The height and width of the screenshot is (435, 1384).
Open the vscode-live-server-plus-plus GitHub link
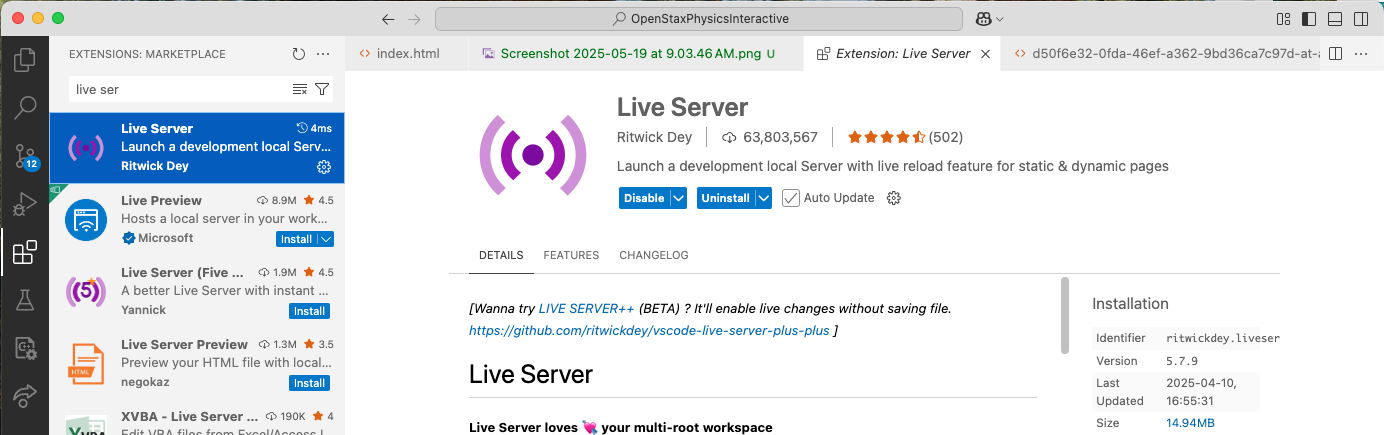coord(649,330)
